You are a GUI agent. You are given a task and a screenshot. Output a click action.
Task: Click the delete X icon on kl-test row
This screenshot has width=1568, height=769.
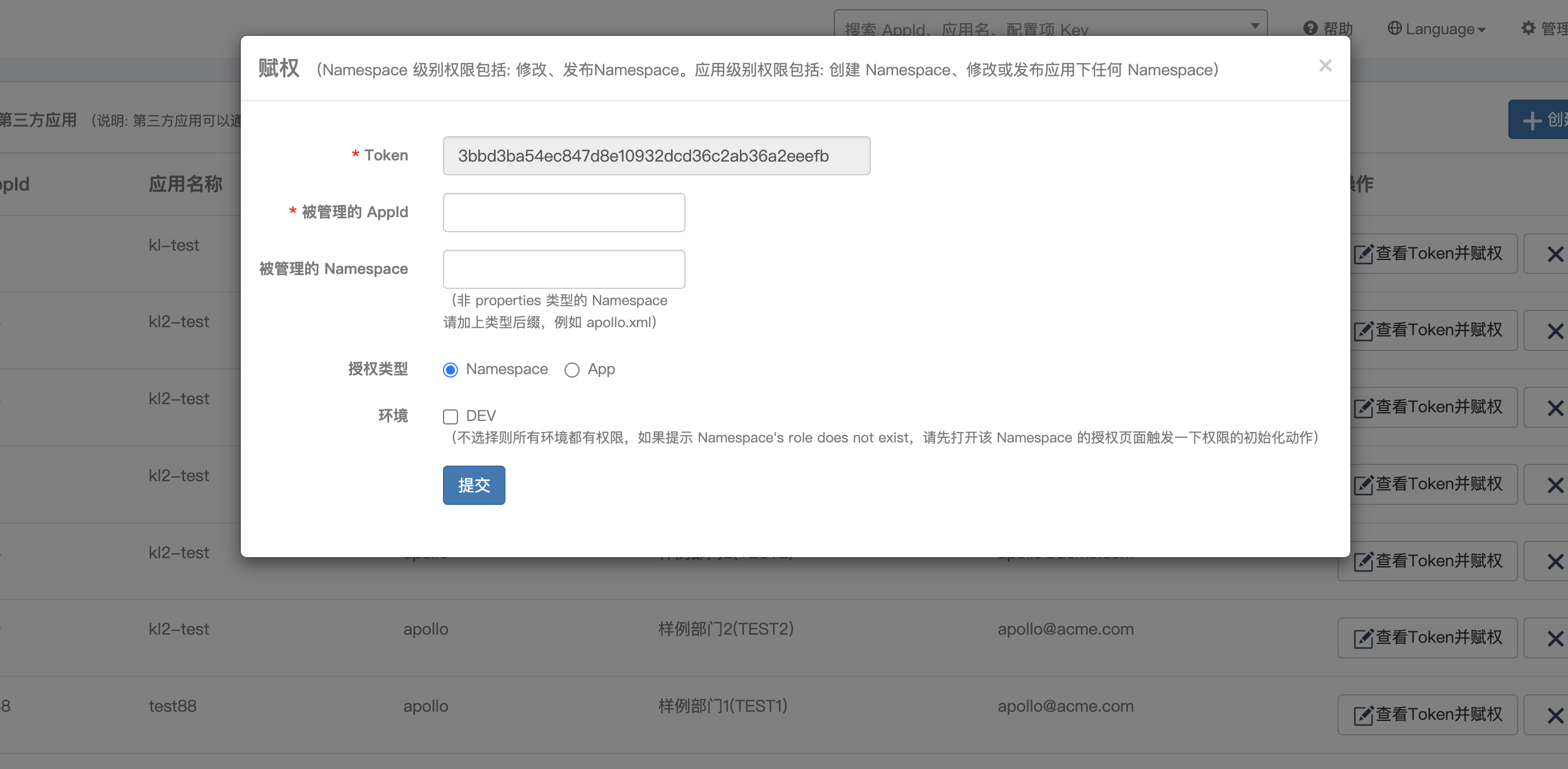pos(1556,253)
